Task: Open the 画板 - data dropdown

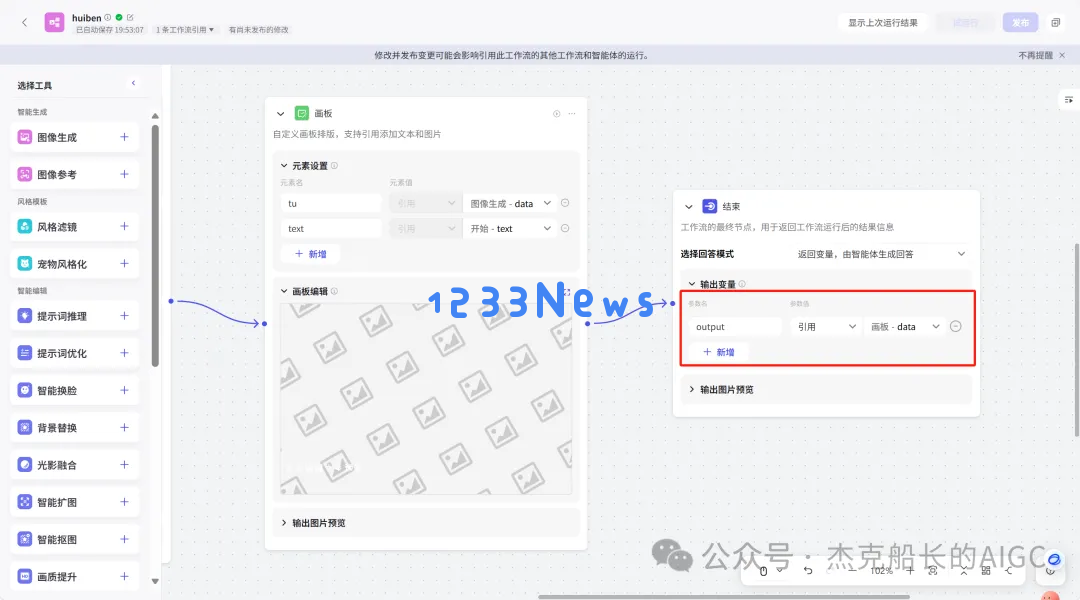Action: (904, 327)
